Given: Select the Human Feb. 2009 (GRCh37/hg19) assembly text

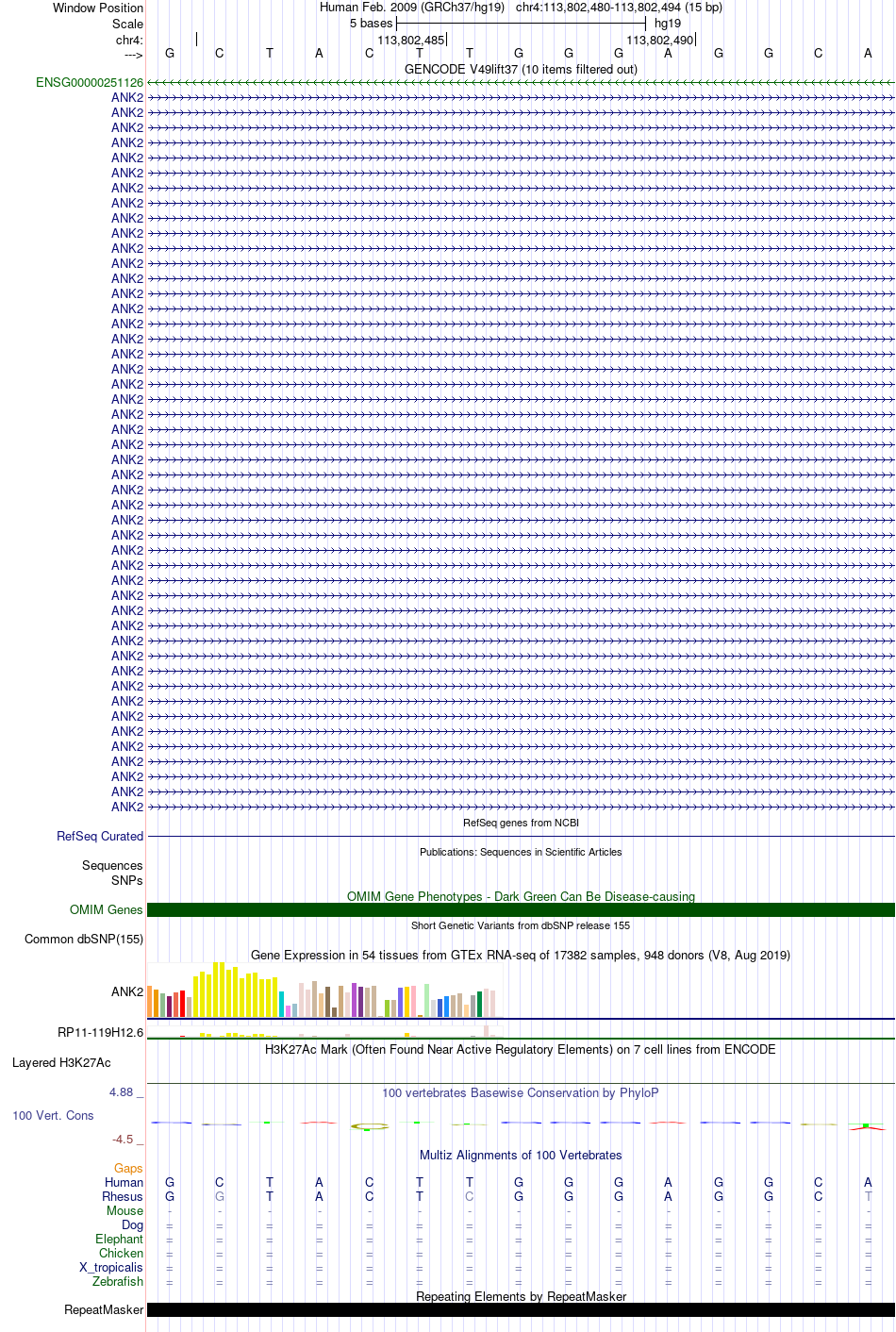Looking at the screenshot, I should (x=412, y=7).
